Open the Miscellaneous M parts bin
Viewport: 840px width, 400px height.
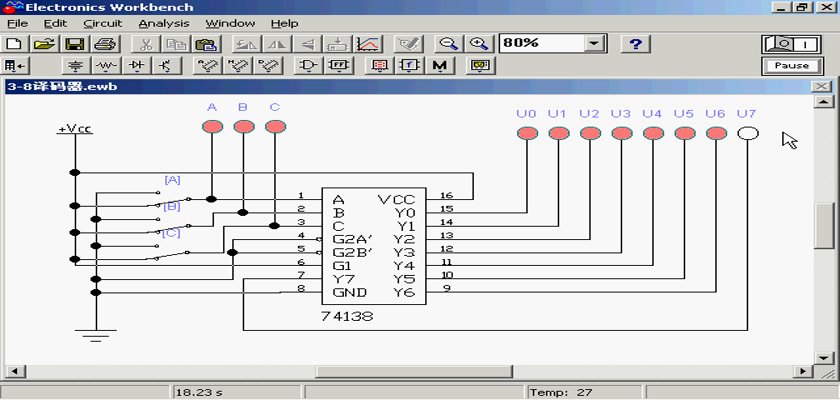click(440, 66)
